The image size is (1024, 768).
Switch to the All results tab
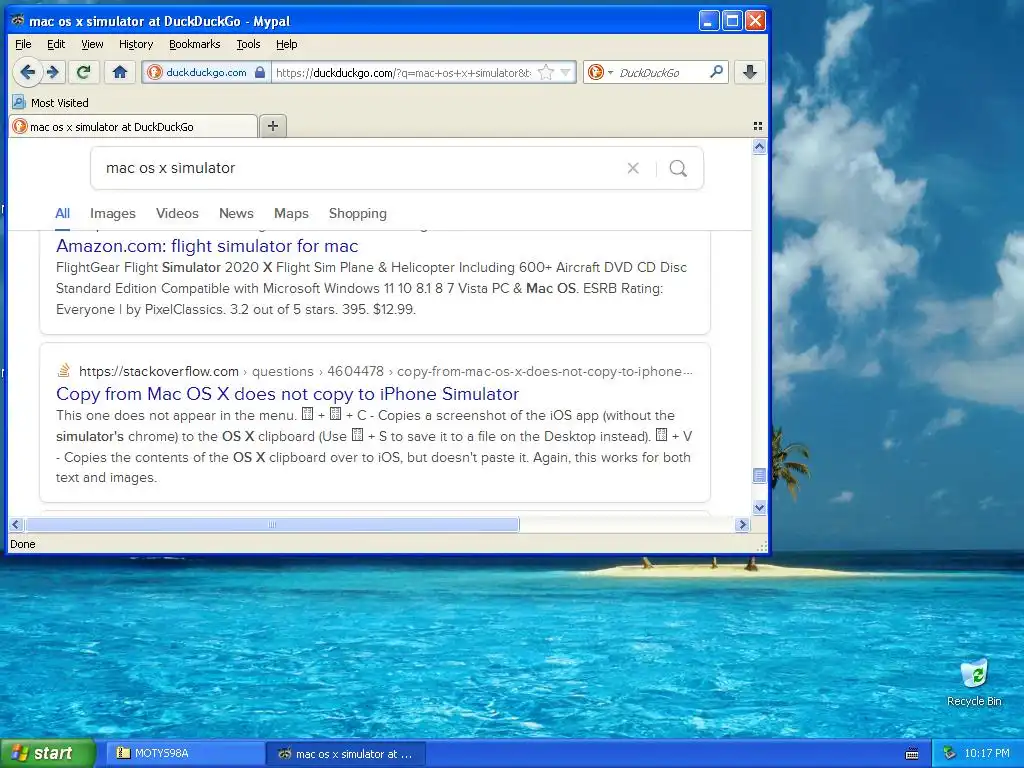(63, 214)
